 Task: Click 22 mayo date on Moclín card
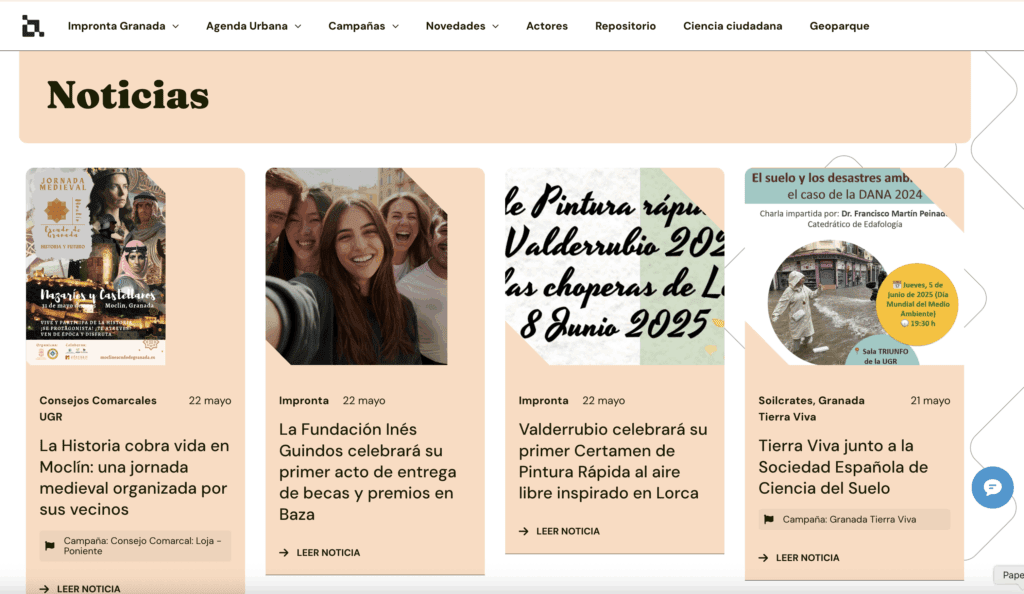point(210,401)
